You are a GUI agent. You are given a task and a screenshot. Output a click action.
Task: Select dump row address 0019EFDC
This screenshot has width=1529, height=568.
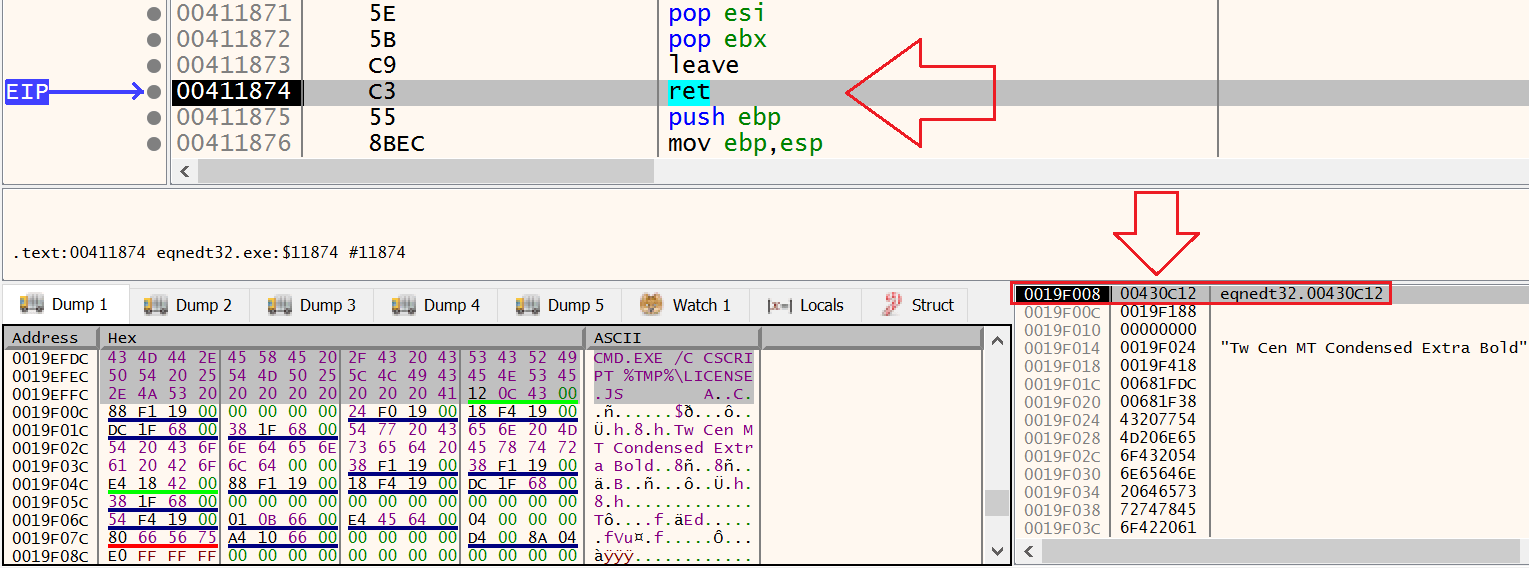tap(50, 358)
